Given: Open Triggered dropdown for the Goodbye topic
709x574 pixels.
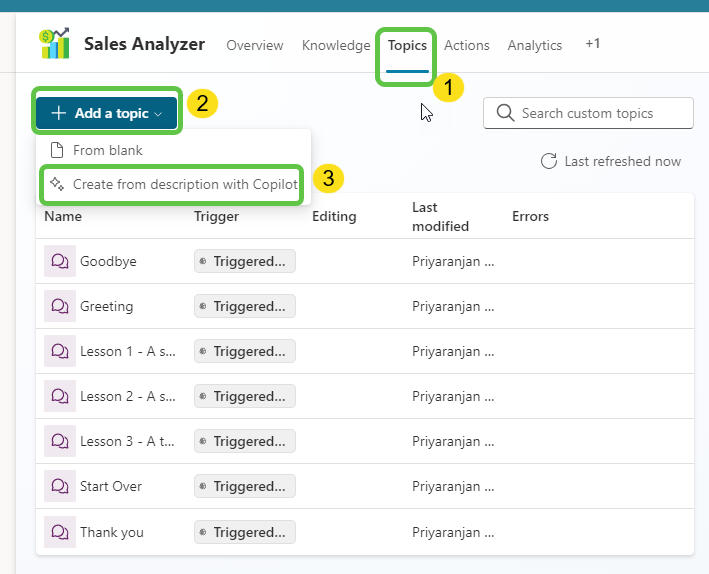Looking at the screenshot, I should tap(245, 261).
